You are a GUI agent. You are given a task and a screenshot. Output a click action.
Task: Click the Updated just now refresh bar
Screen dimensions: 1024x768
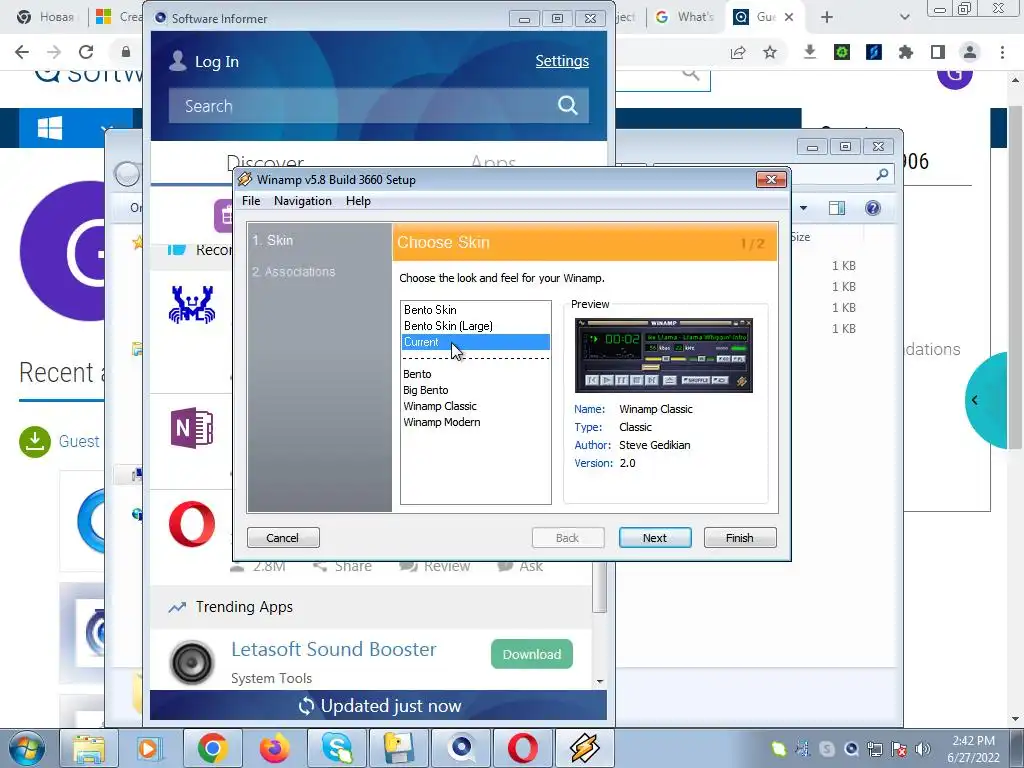[x=378, y=705]
